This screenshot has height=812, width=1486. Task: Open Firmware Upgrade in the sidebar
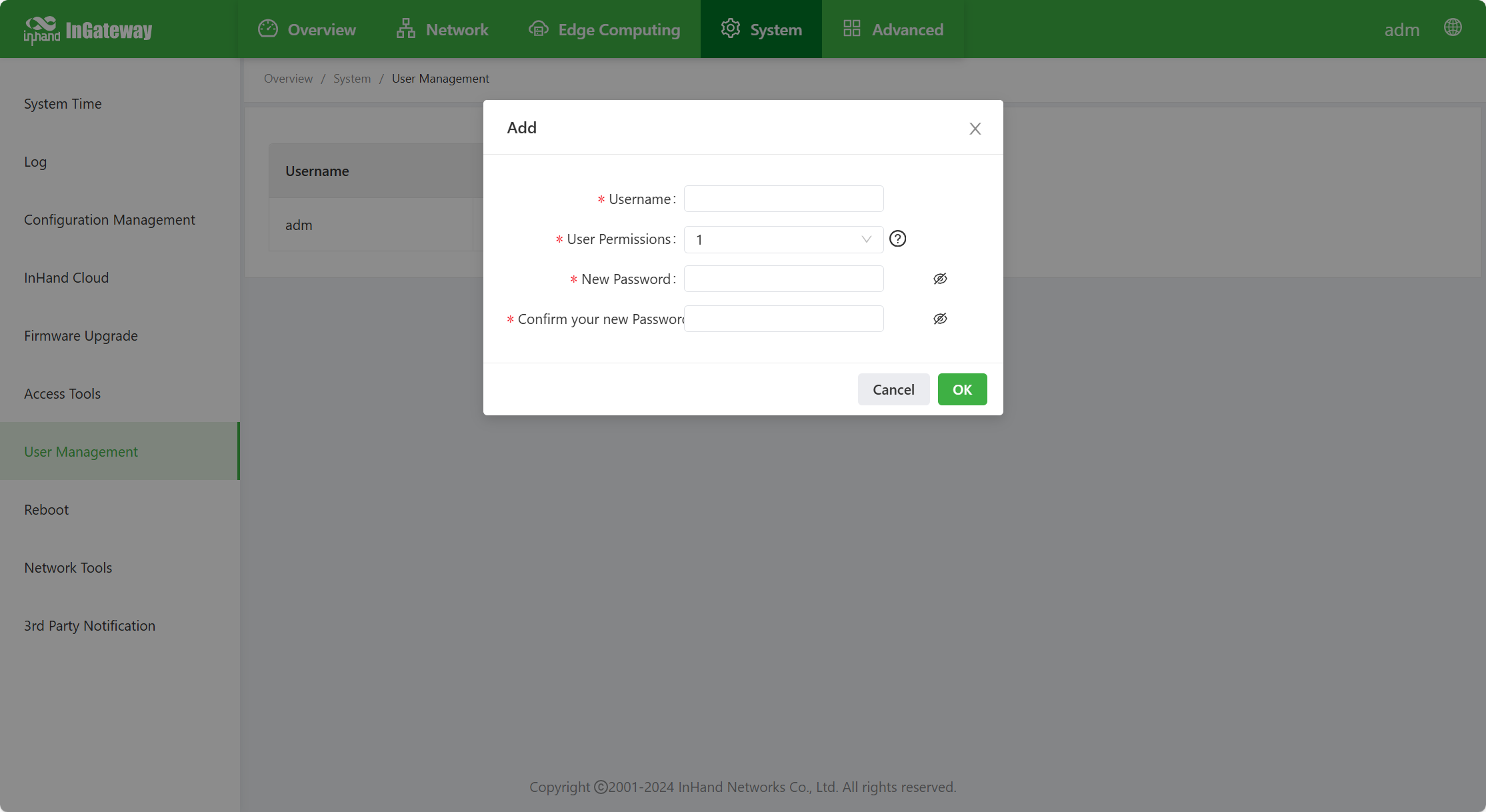click(81, 335)
